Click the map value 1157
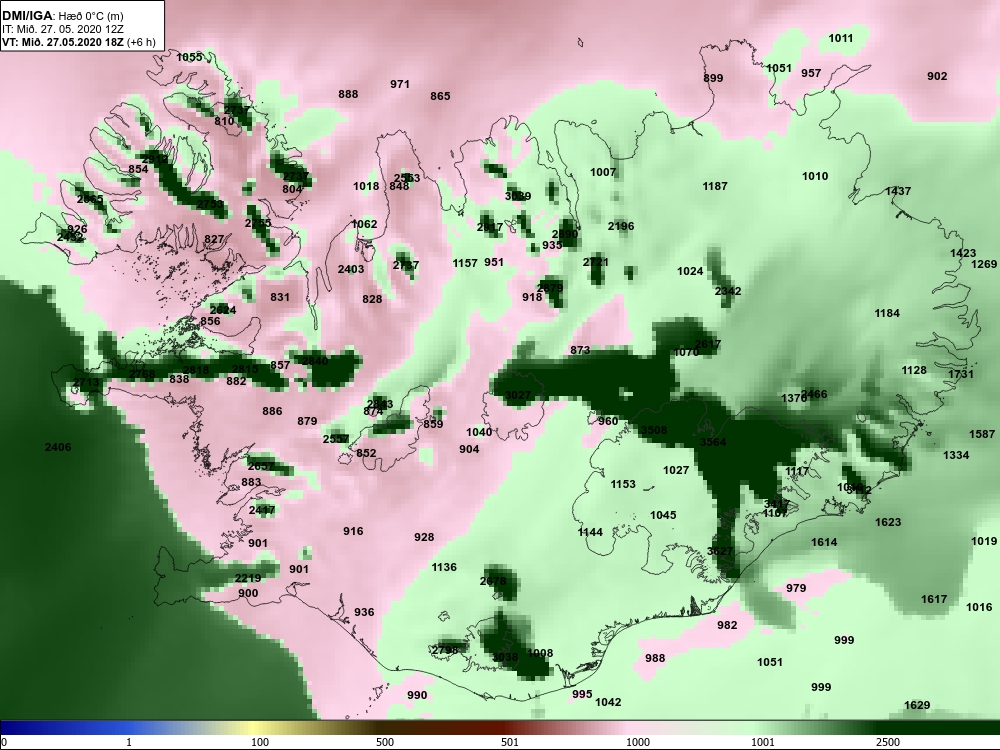Screen dimensions: 1000x750 (465, 263)
